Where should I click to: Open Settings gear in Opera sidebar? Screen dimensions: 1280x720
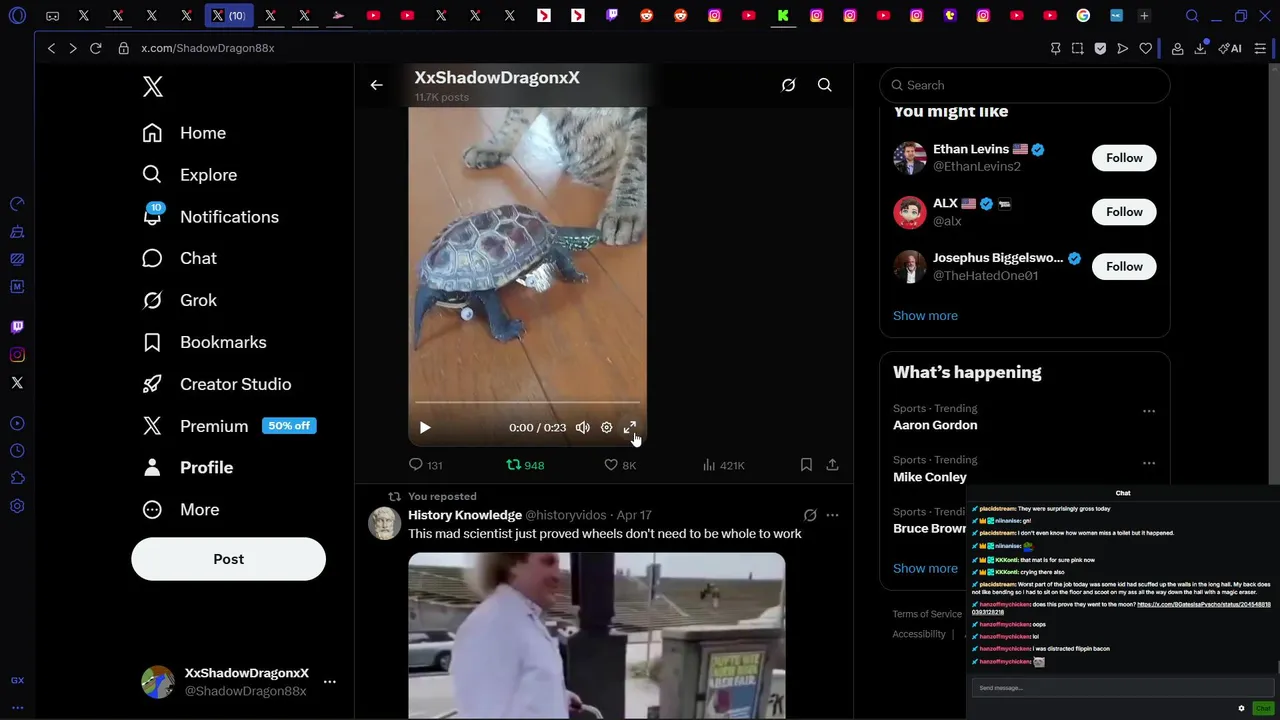point(17,507)
